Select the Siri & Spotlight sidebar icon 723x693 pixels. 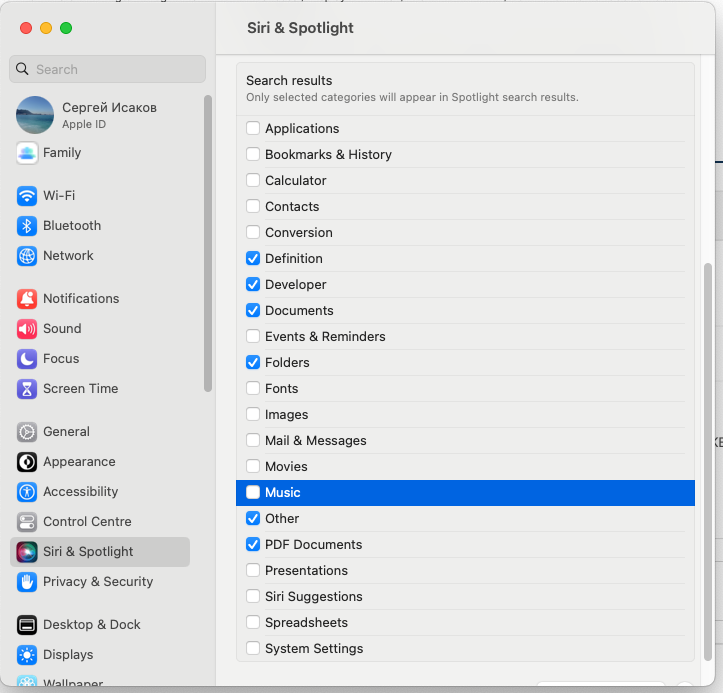[27, 551]
